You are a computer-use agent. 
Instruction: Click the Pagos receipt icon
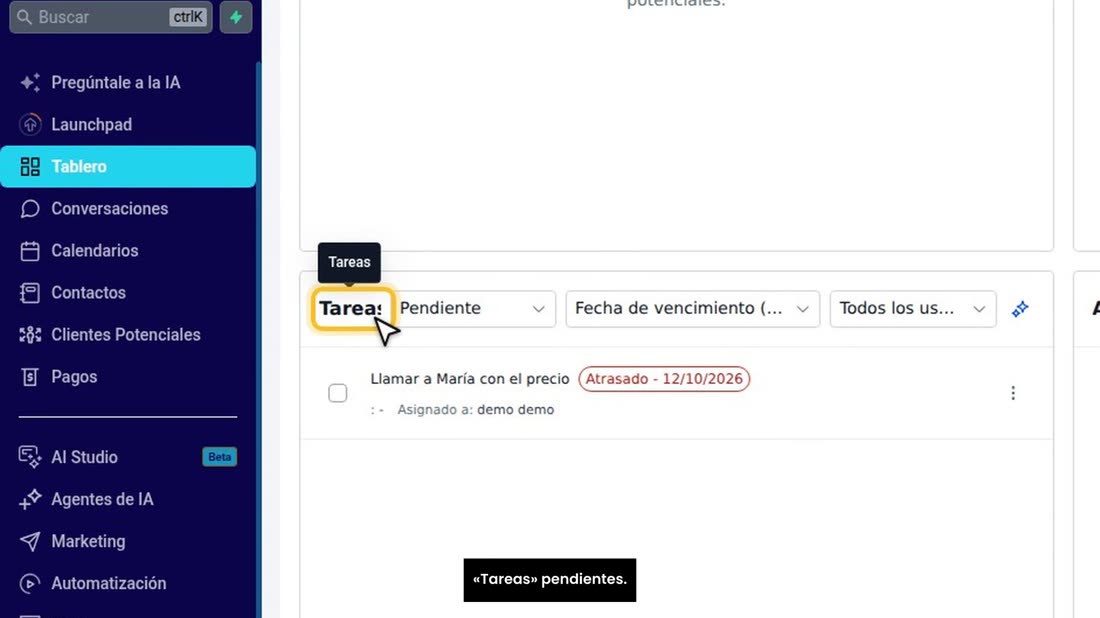(x=29, y=377)
